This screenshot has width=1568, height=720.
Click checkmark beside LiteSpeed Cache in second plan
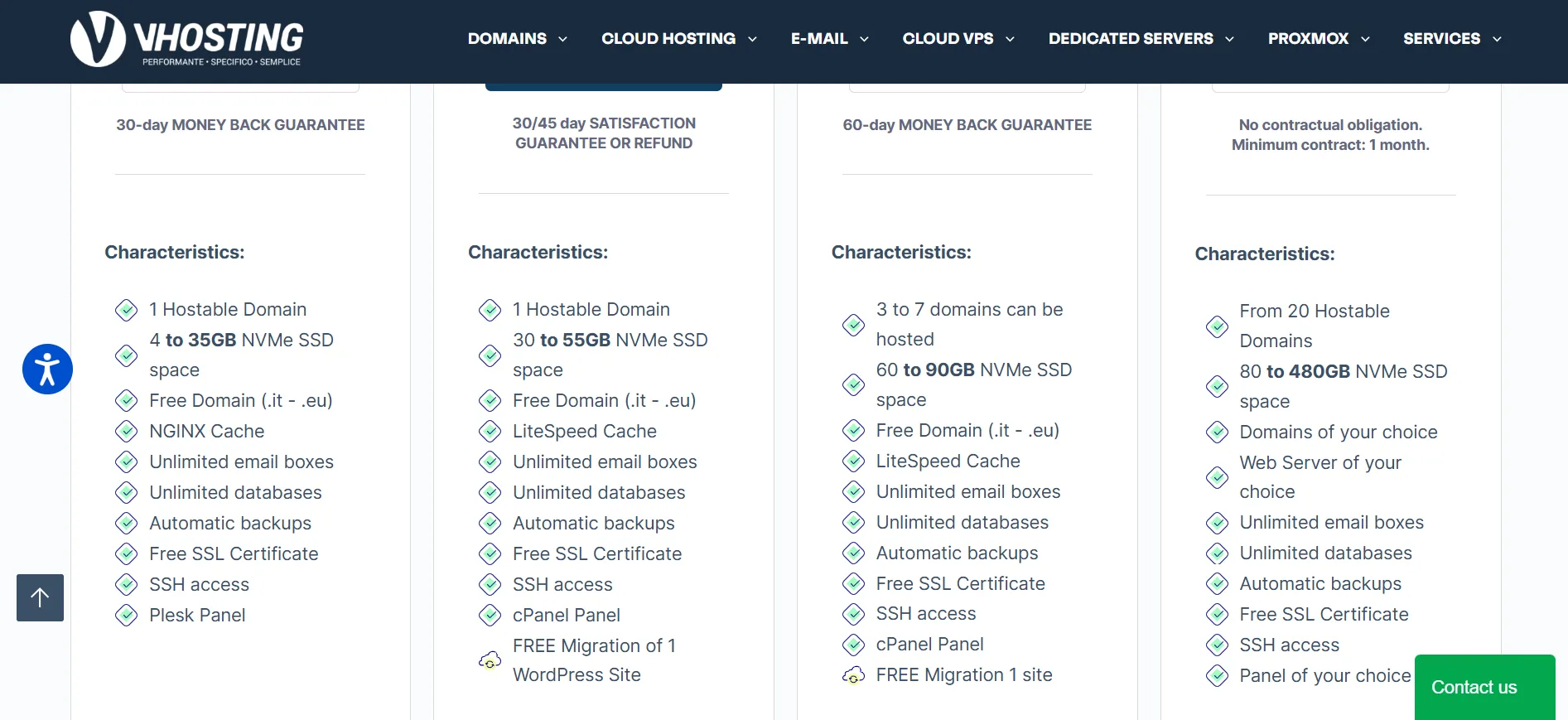[490, 431]
